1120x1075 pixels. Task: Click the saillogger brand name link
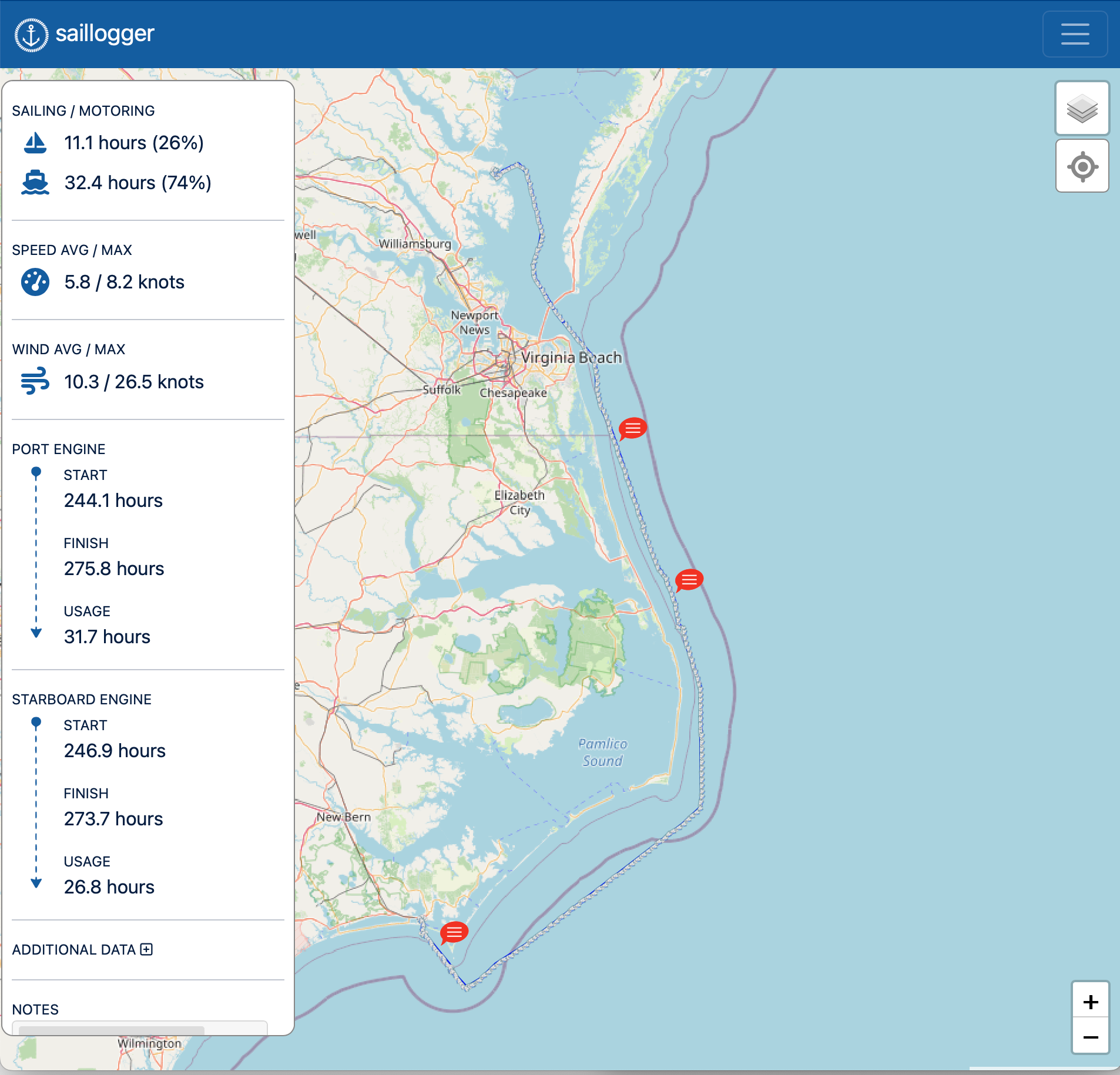[105, 33]
